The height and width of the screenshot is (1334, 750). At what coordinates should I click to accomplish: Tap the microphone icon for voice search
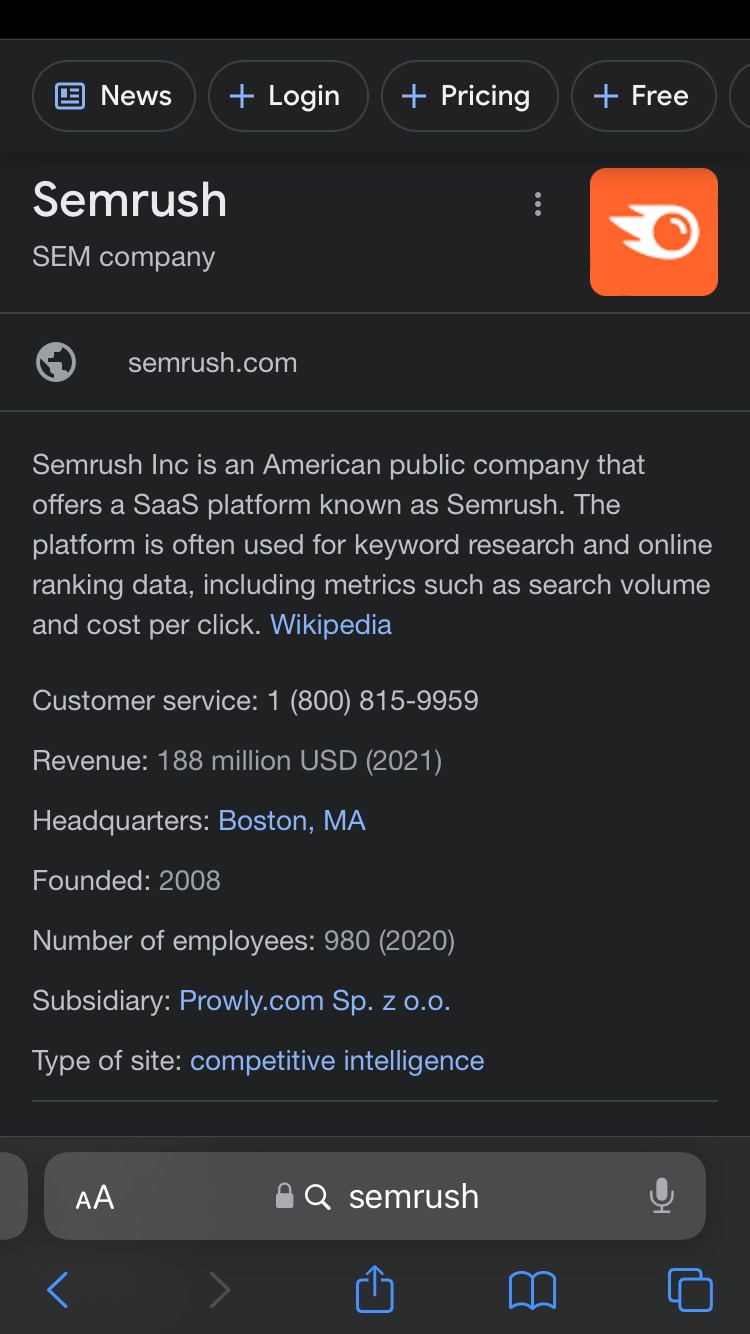tap(662, 1196)
